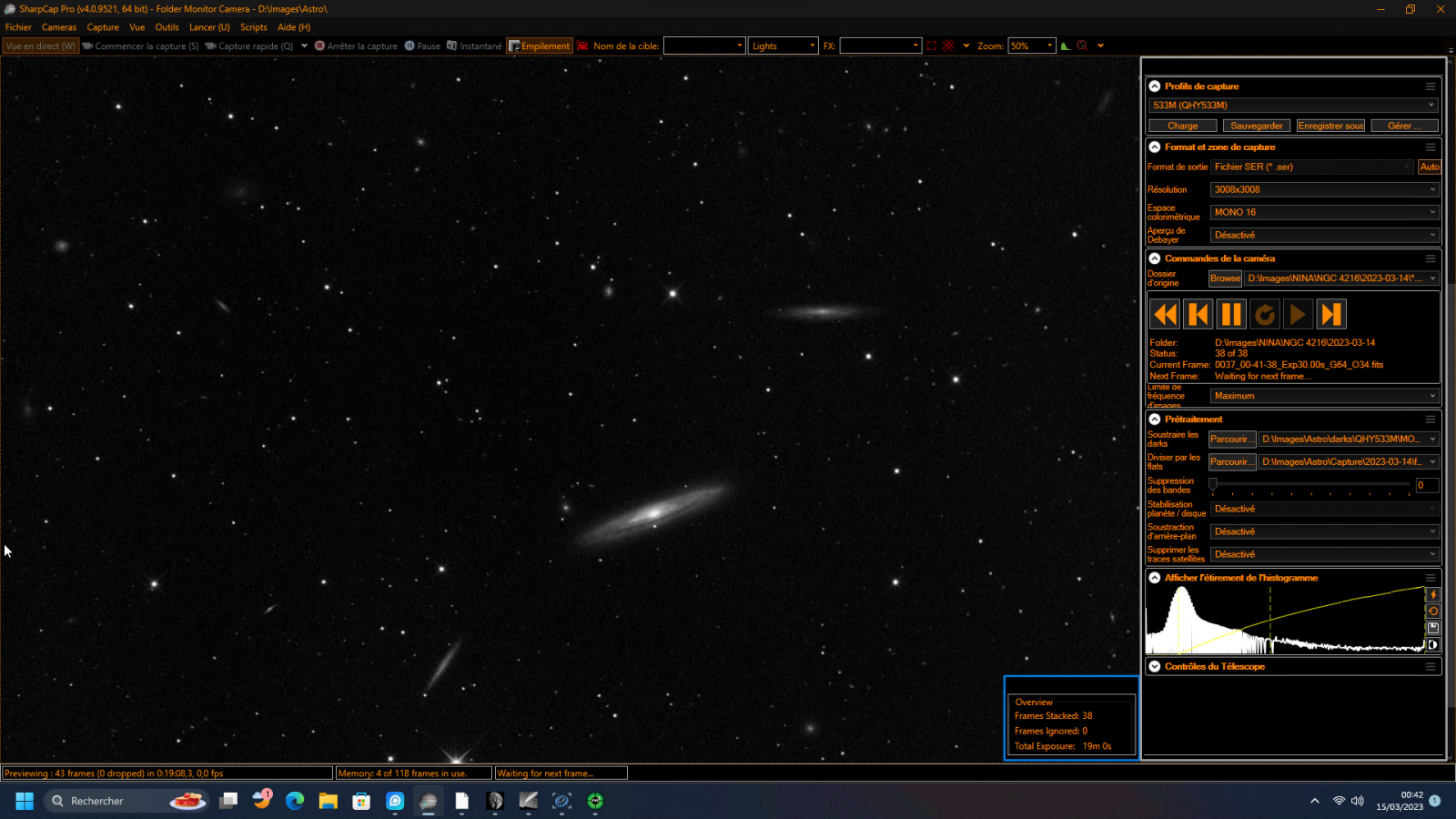This screenshot has width=1456, height=819.
Task: Open the Format et zone de capture panel menu
Action: [x=1431, y=147]
